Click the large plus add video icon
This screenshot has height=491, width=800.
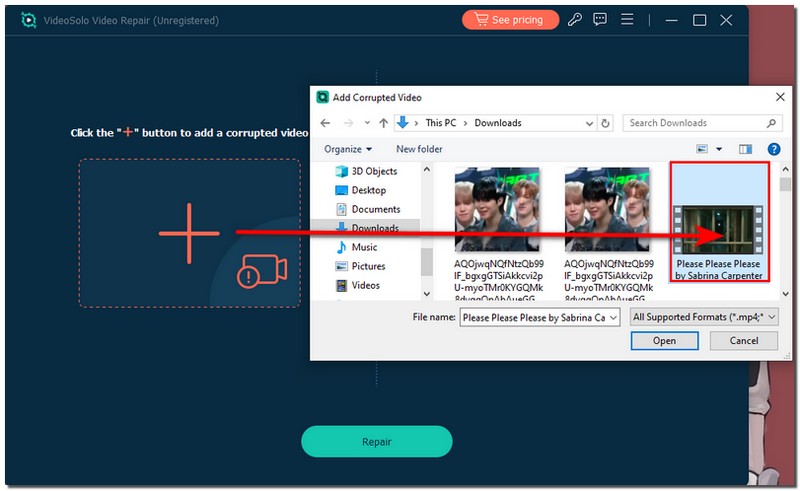(188, 233)
